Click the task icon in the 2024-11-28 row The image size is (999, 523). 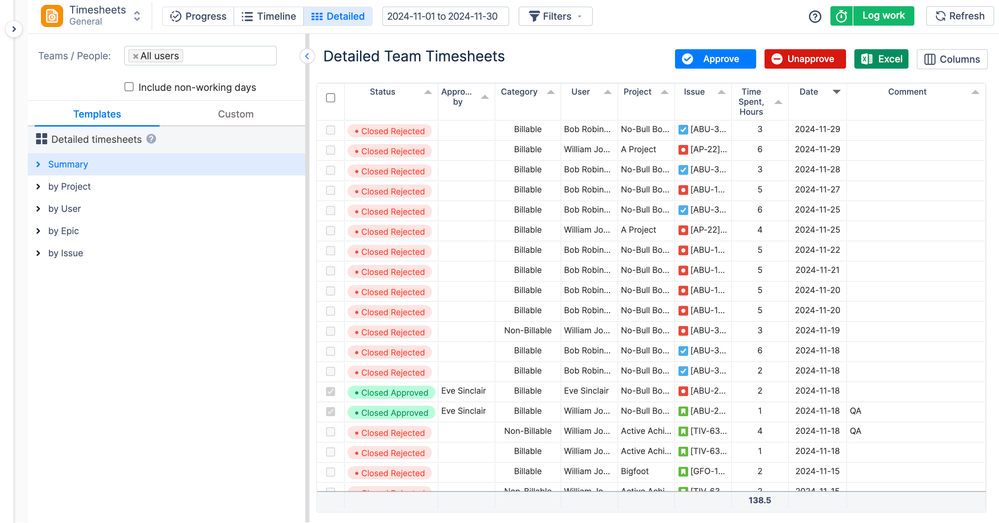click(683, 170)
